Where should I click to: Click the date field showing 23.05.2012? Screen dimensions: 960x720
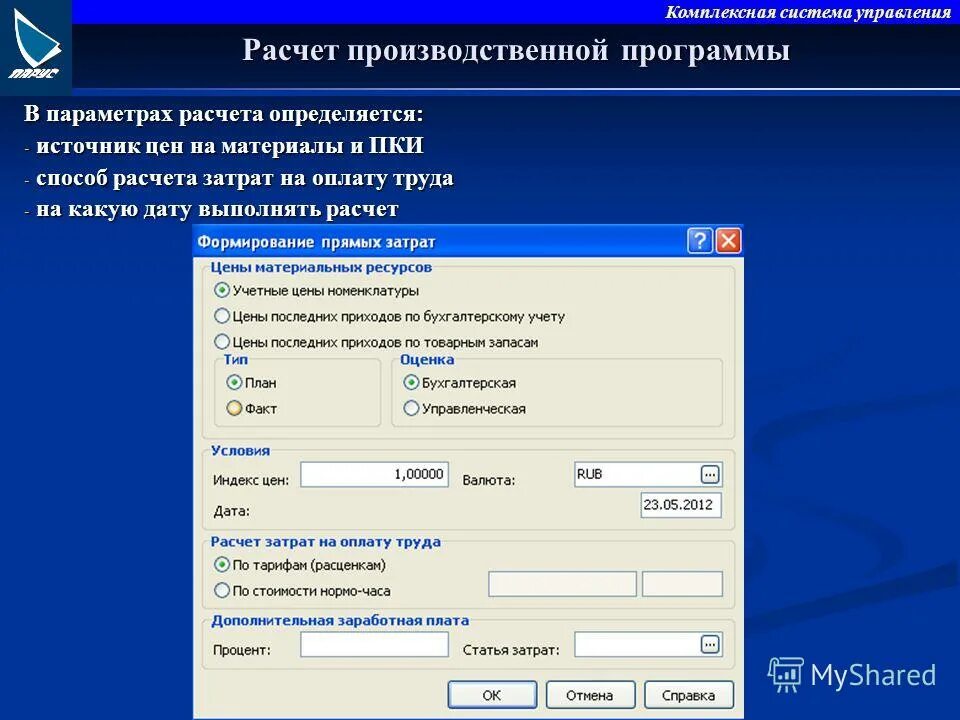tap(680, 506)
